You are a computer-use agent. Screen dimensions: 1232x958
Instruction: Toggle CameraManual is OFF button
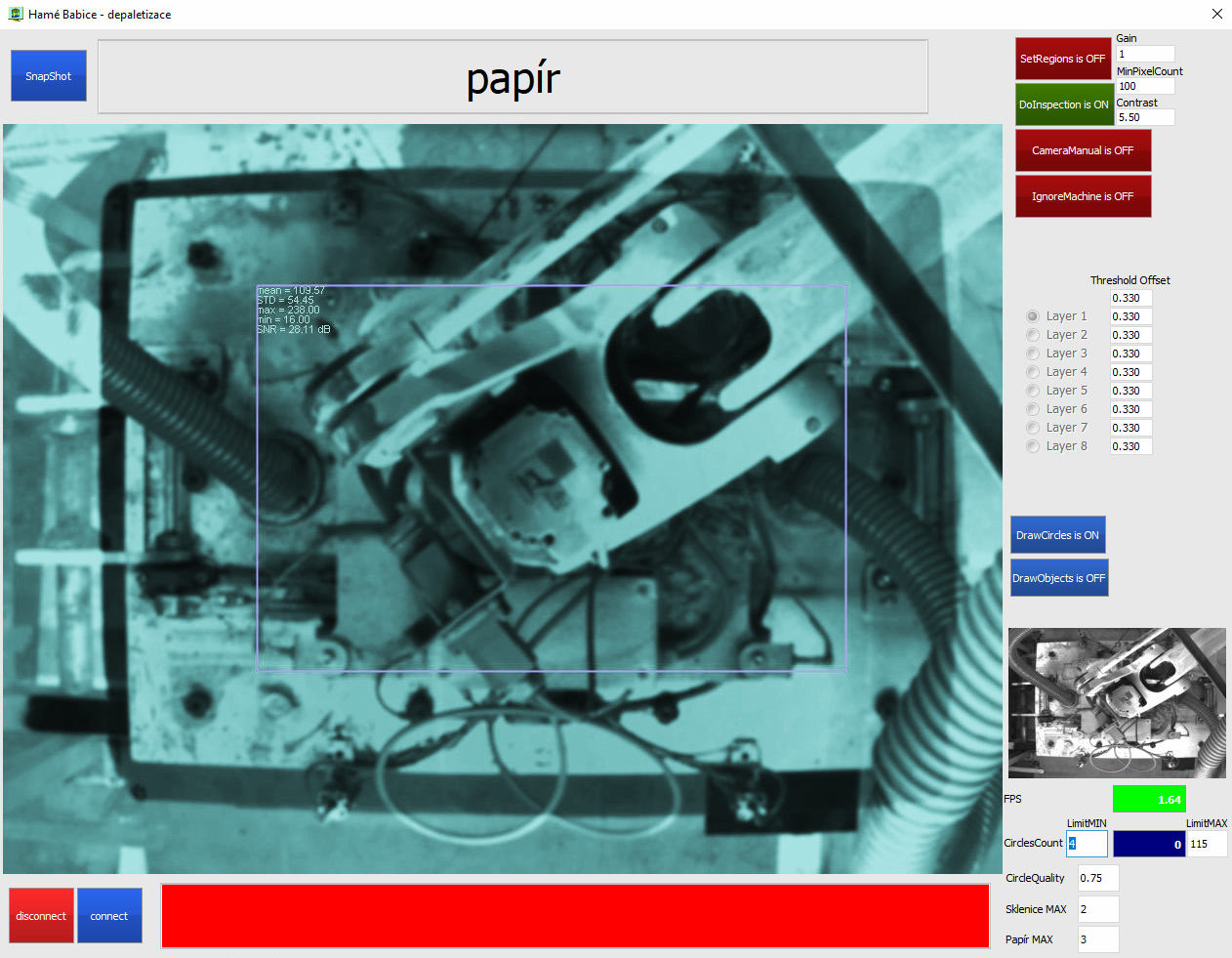tap(1083, 150)
